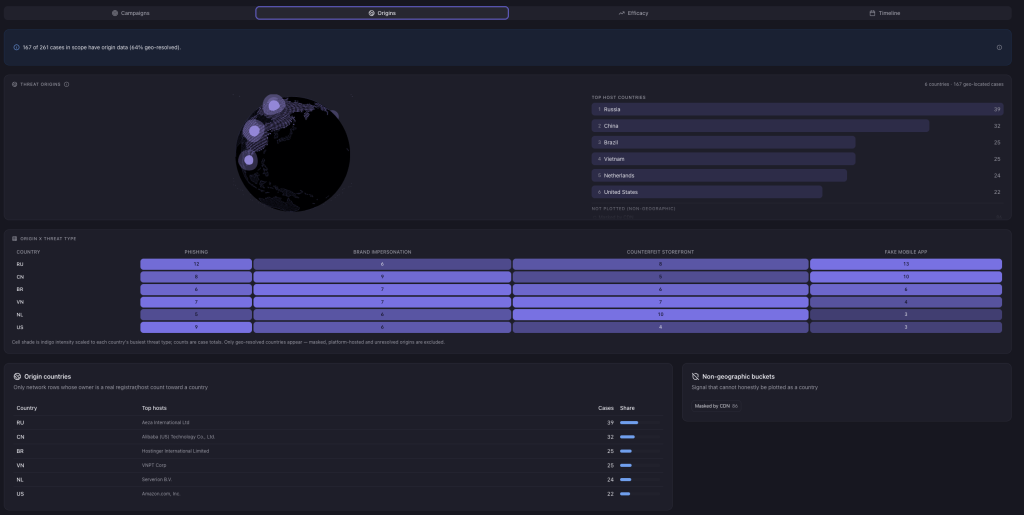The height and width of the screenshot is (515, 1024).
Task: Select the United States bar in host countries
Action: 707,192
